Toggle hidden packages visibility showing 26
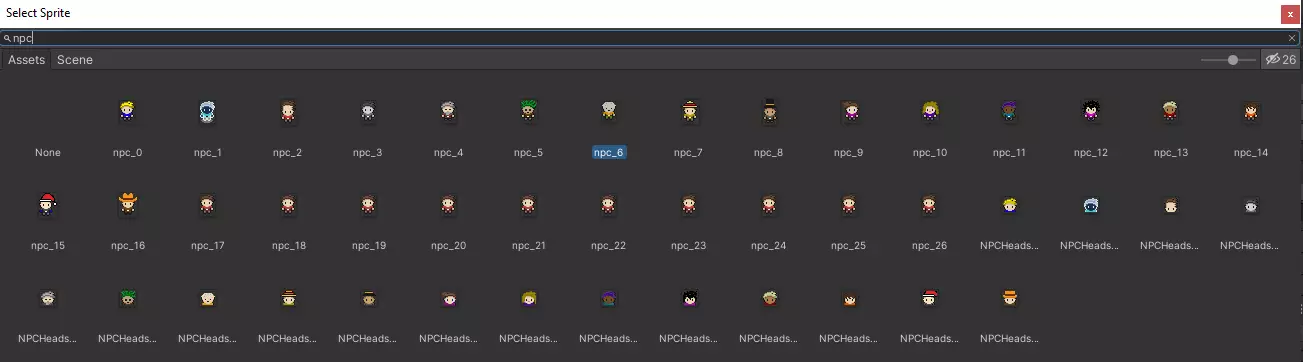This screenshot has width=1303, height=362. [x=1280, y=60]
